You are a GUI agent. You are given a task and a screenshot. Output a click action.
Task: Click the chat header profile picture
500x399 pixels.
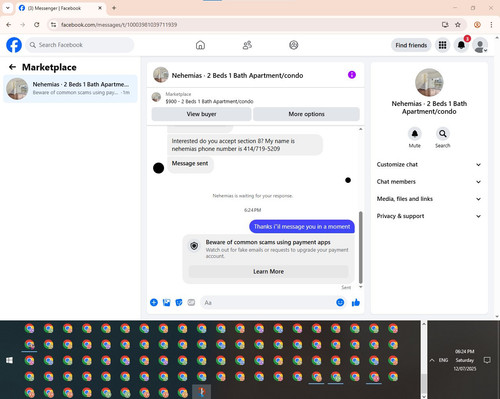tap(161, 75)
